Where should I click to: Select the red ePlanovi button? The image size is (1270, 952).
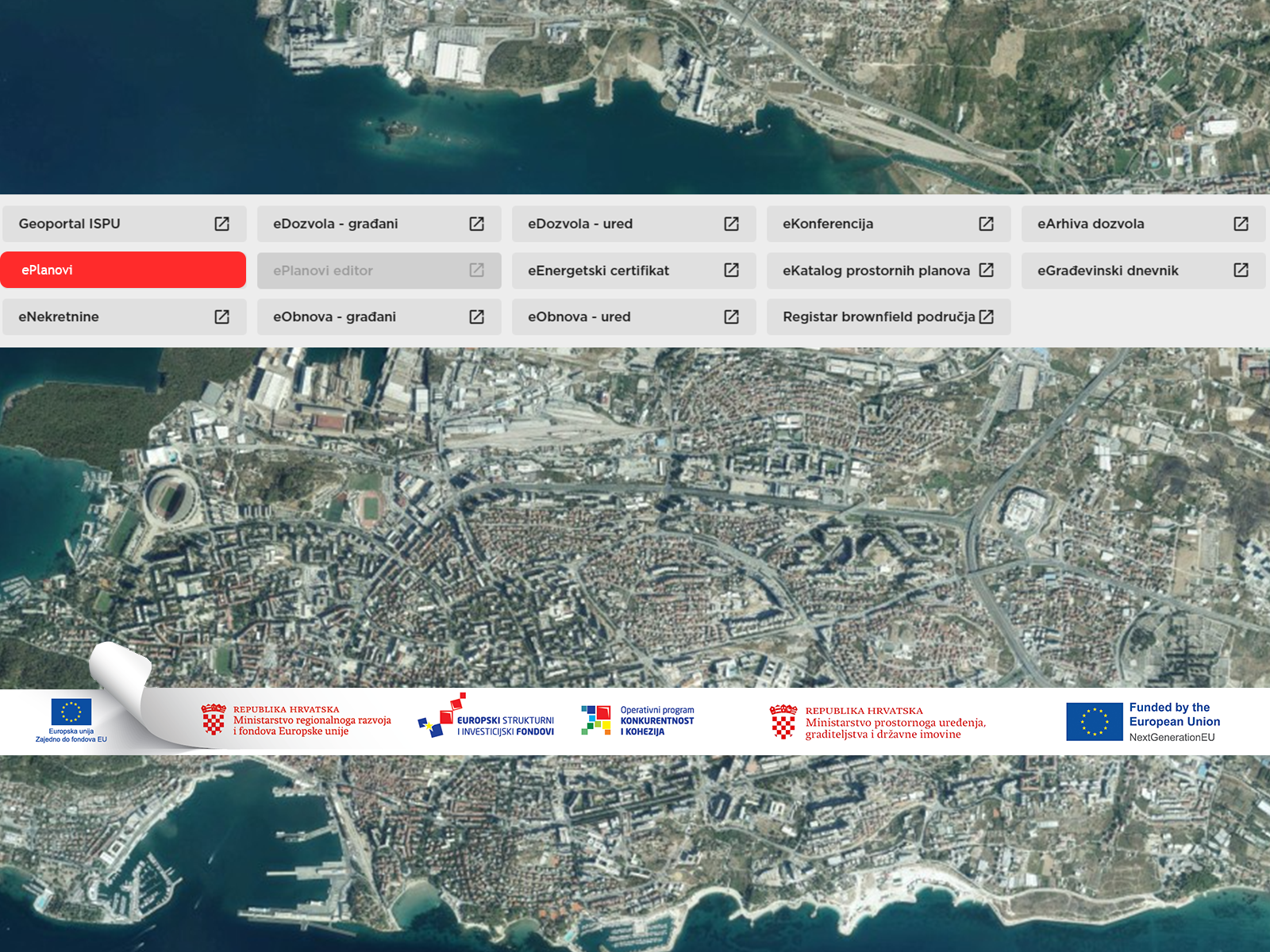pyautogui.click(x=123, y=270)
